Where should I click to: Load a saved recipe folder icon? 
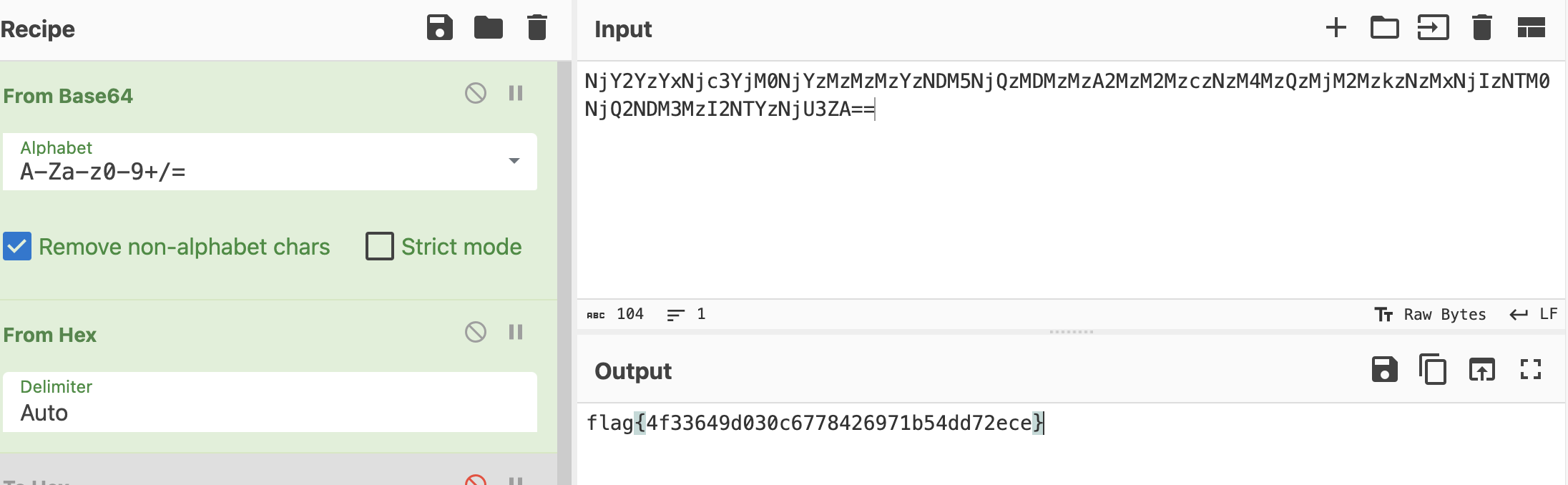tap(489, 28)
